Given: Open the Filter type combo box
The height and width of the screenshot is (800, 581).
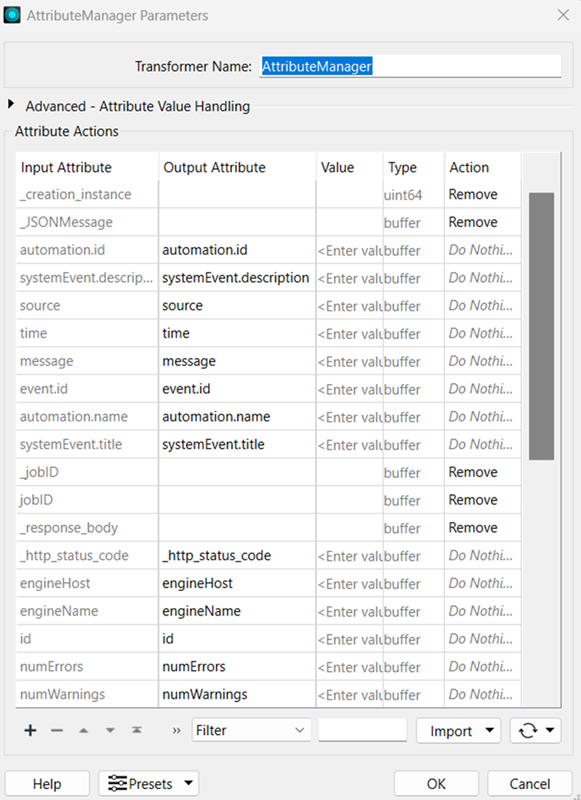Looking at the screenshot, I should [251, 730].
